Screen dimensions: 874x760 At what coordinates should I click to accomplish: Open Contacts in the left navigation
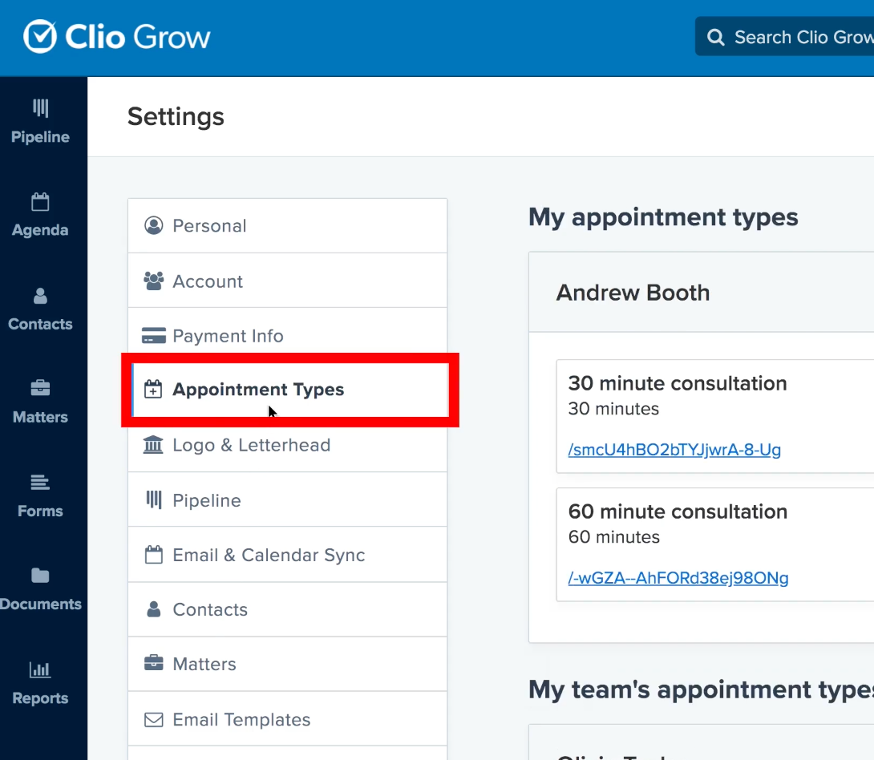point(40,308)
